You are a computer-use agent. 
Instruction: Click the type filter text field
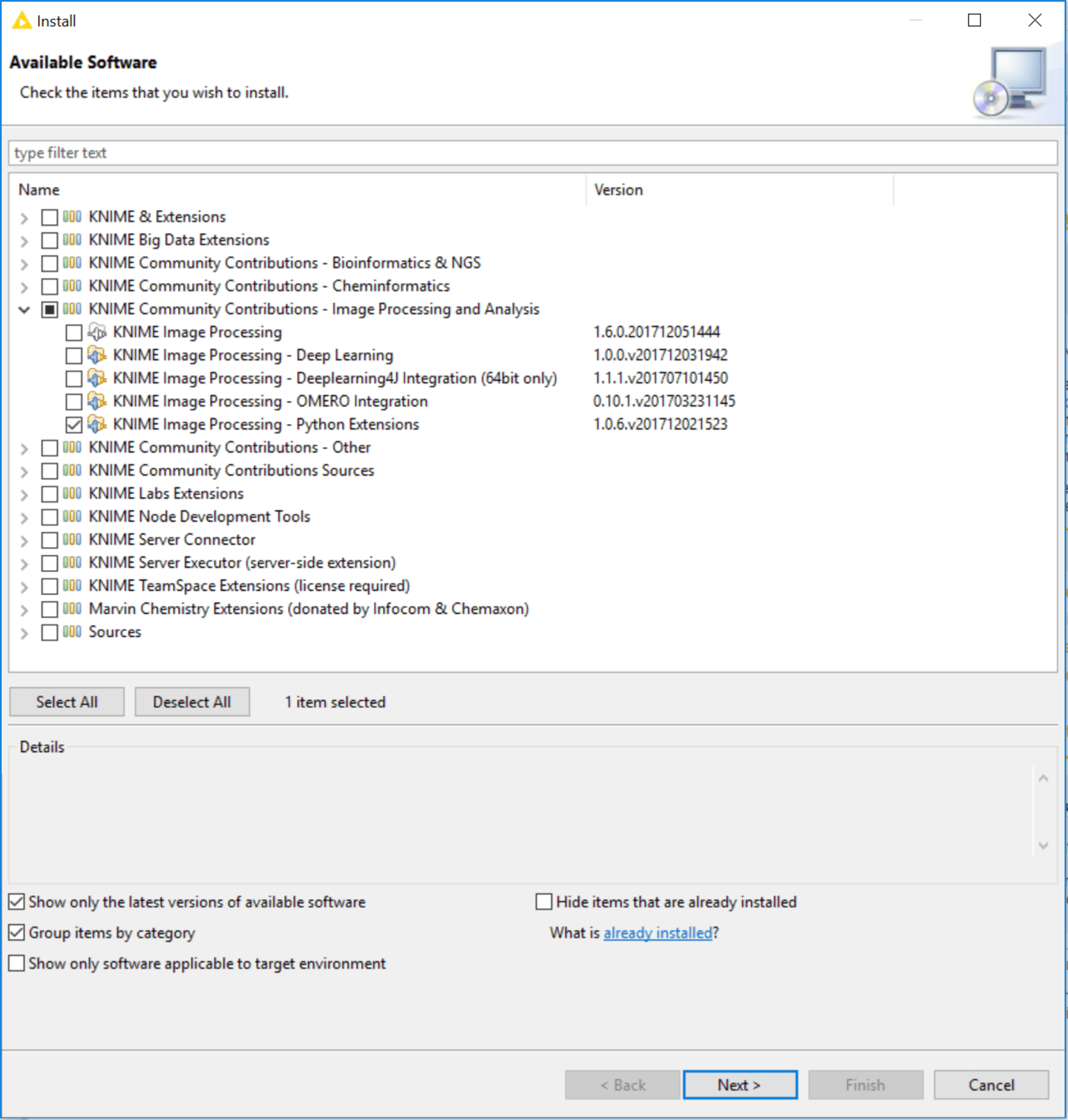(x=533, y=153)
